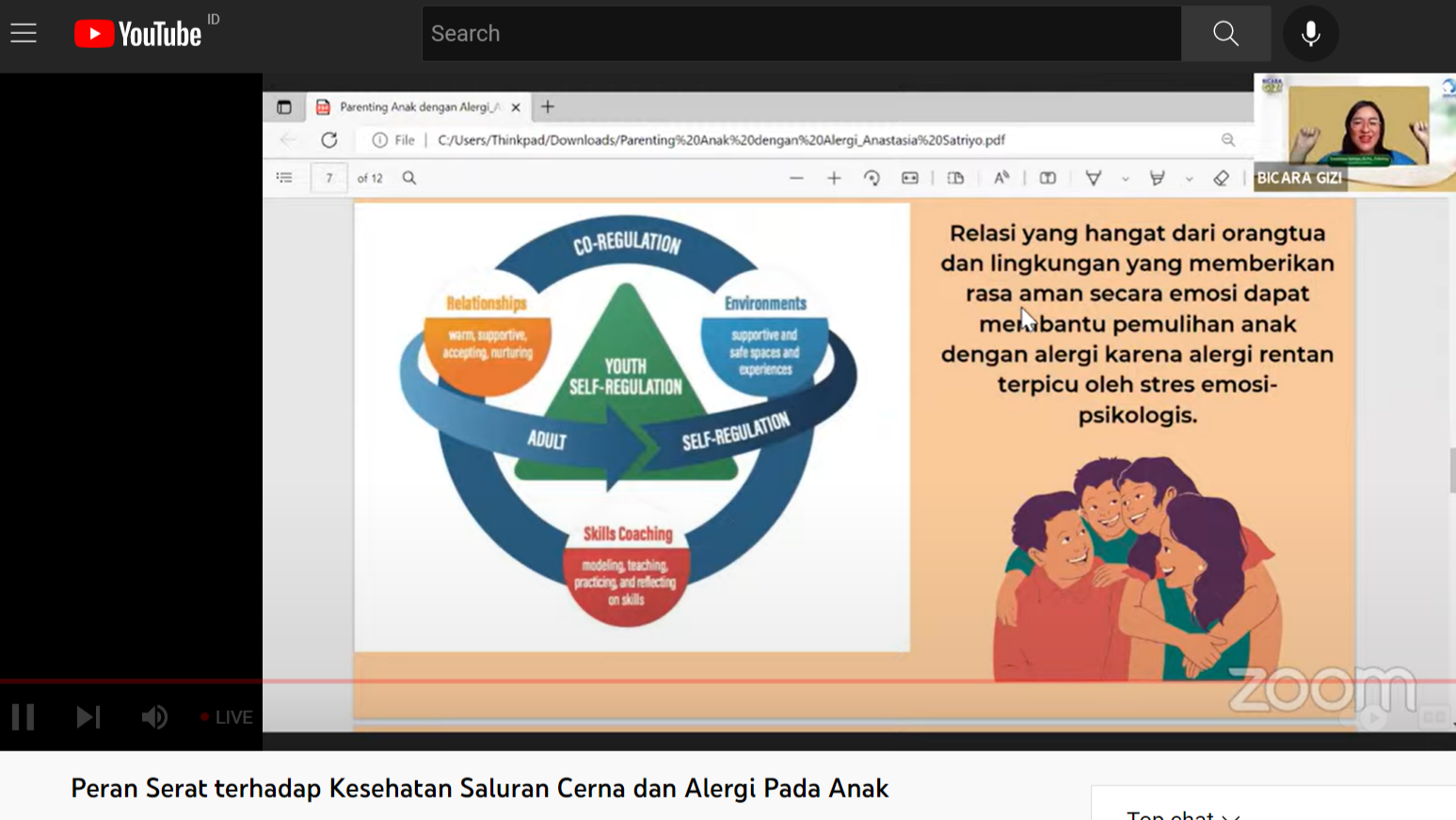Click into the YouTube Search field
1456x820 pixels.
point(800,34)
